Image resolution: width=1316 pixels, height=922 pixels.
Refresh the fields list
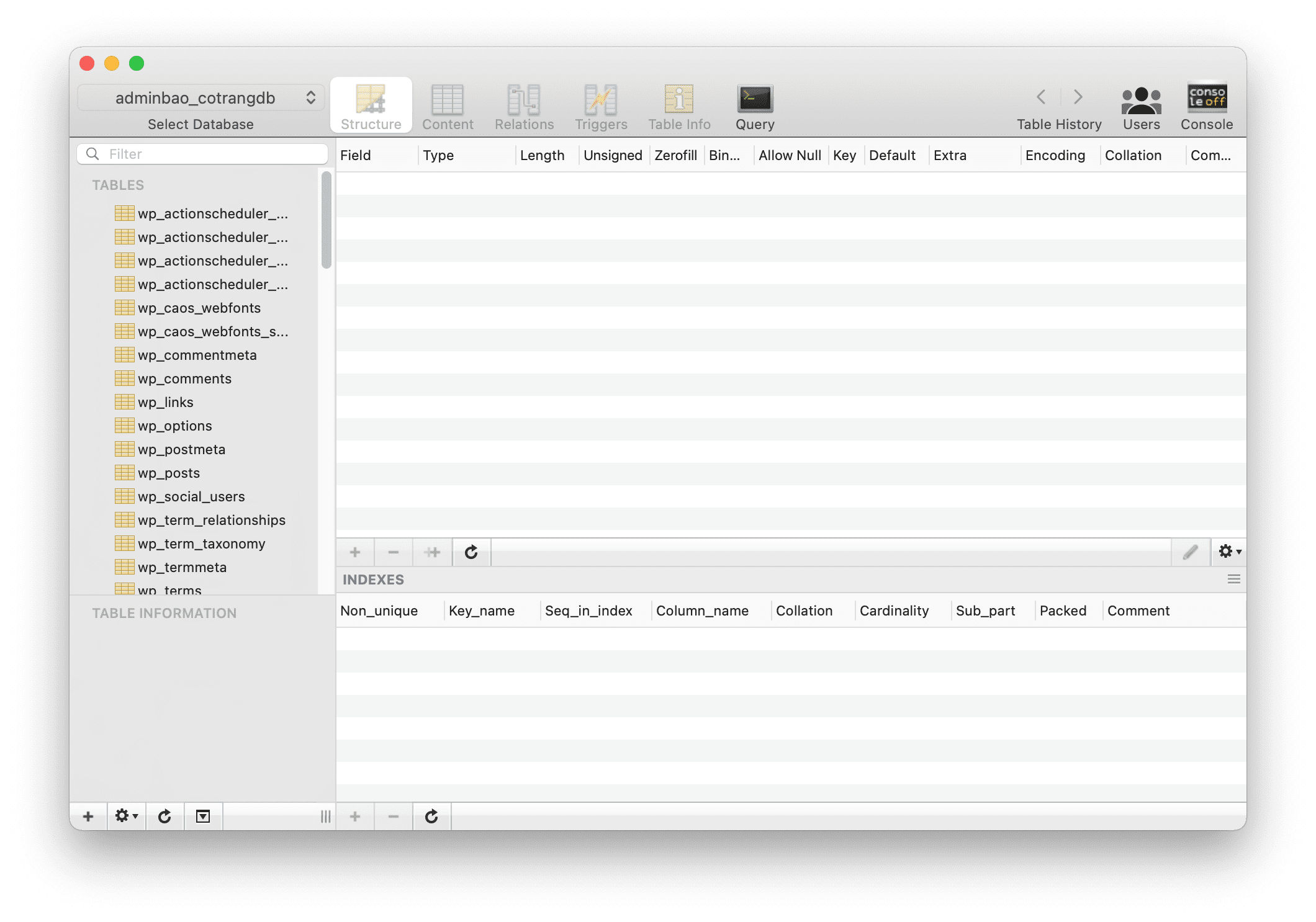(471, 552)
